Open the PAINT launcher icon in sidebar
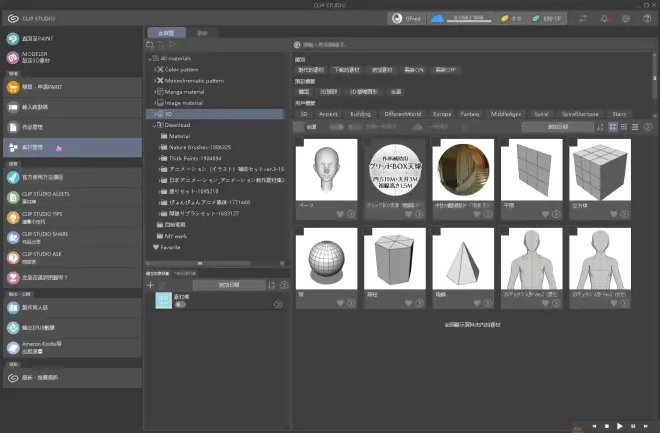The width and height of the screenshot is (660, 433). pyautogui.click(x=13, y=39)
